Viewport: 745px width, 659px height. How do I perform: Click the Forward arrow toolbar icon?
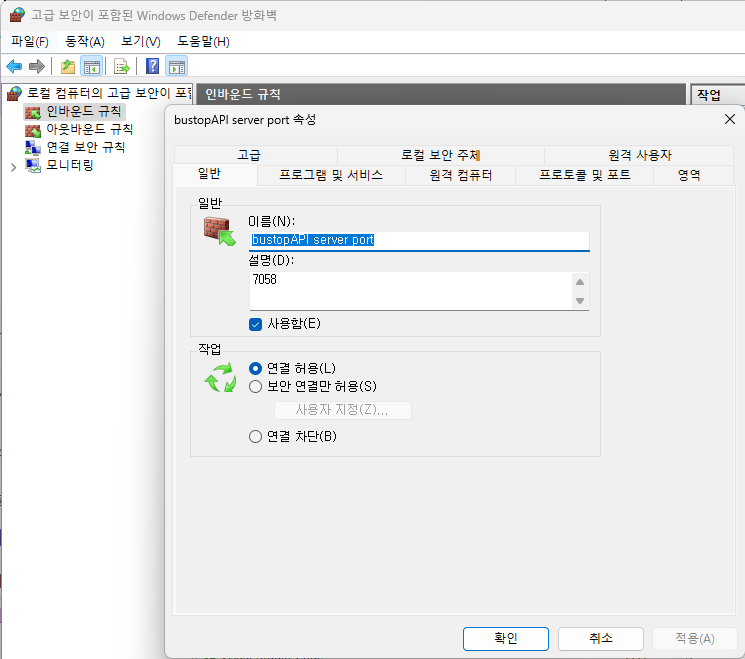click(x=37, y=67)
